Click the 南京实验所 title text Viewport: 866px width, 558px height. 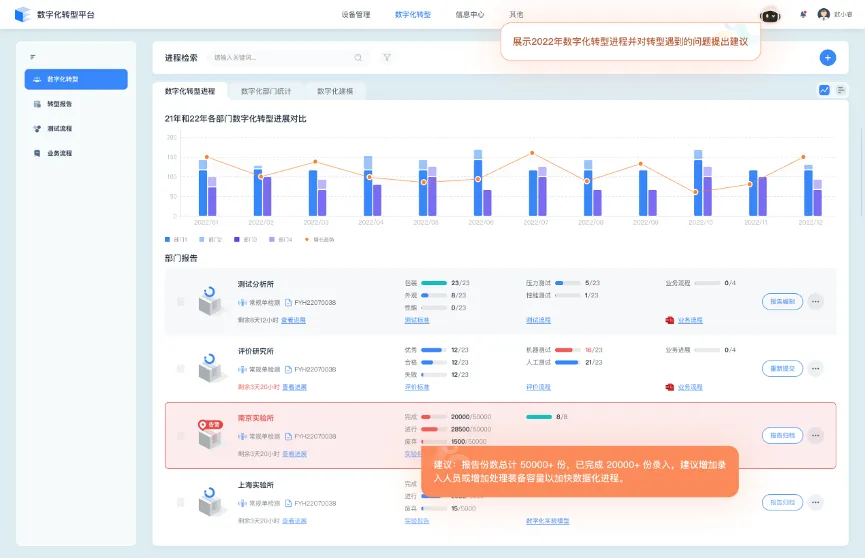point(256,418)
